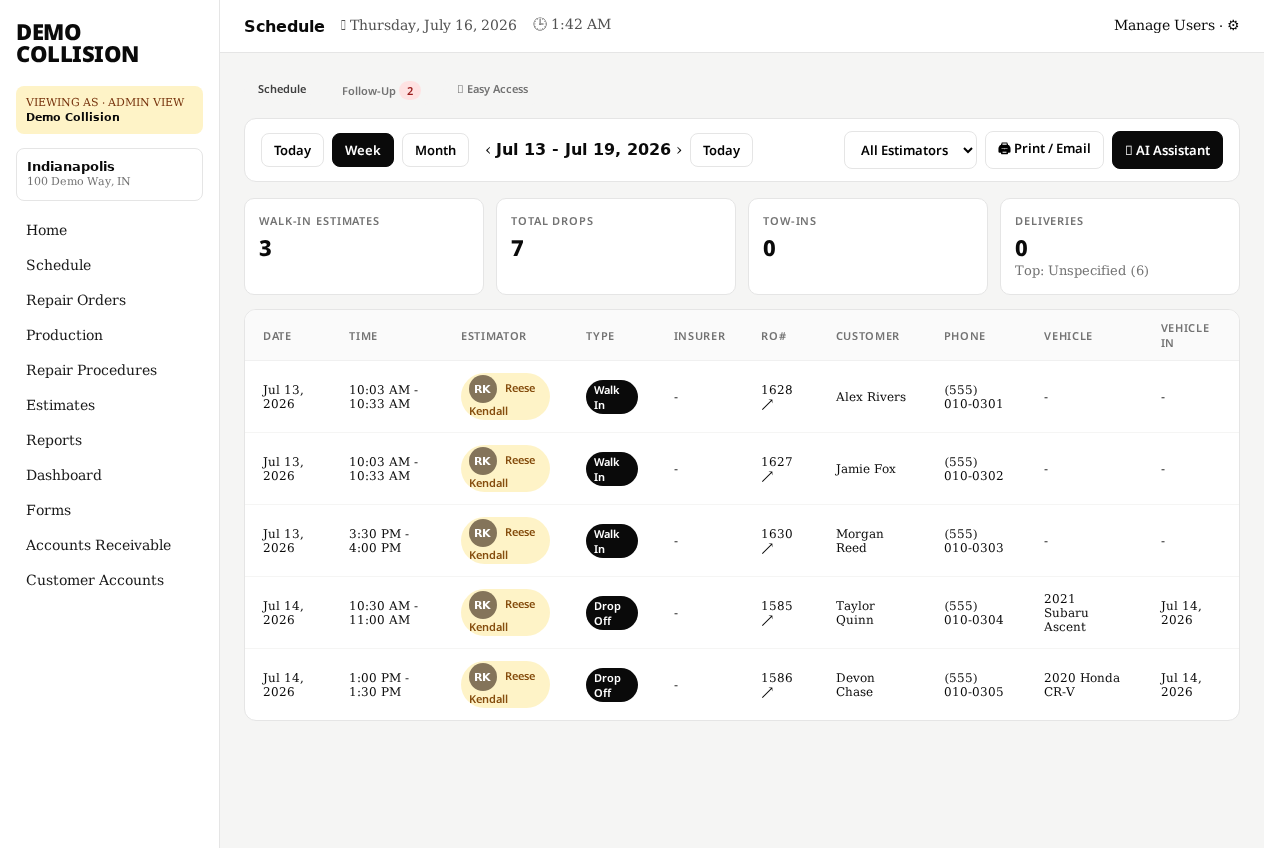Viewport: 1264px width, 848px height.
Task: Click Deliveries card
Action: [1120, 247]
